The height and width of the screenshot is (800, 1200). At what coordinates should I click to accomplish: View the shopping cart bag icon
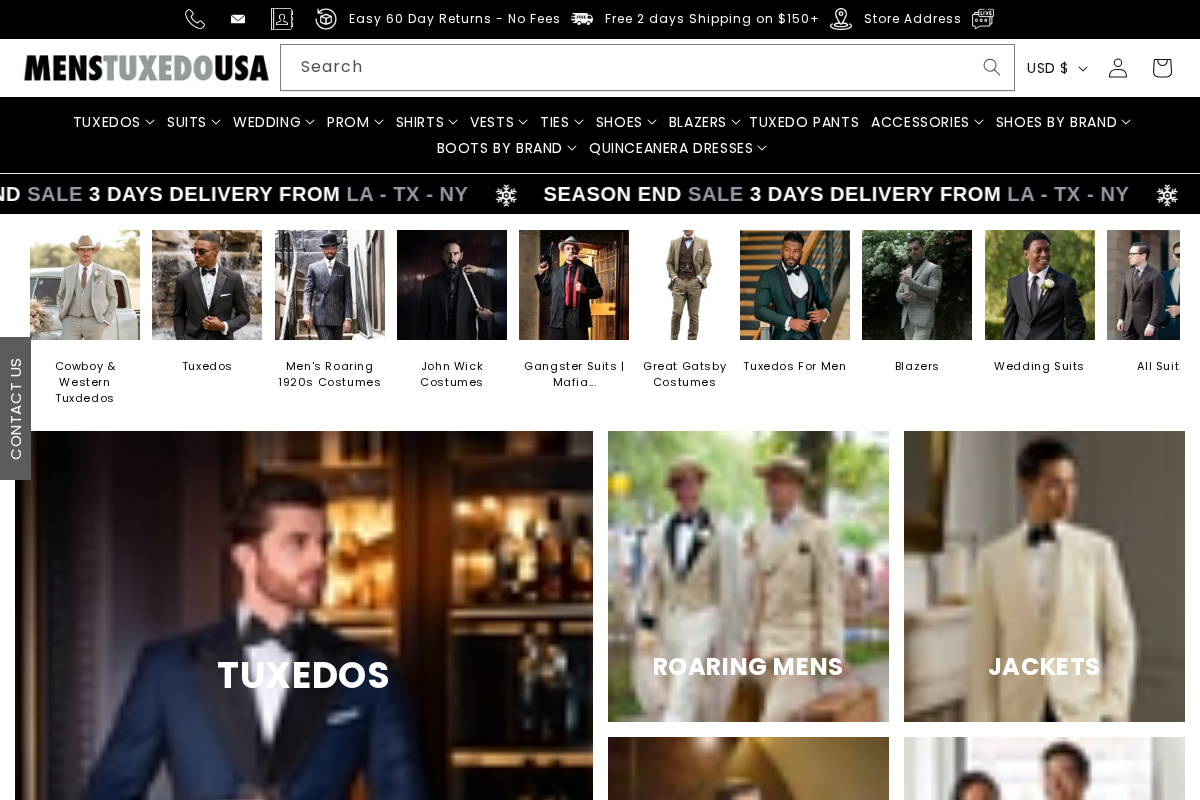click(x=1161, y=67)
